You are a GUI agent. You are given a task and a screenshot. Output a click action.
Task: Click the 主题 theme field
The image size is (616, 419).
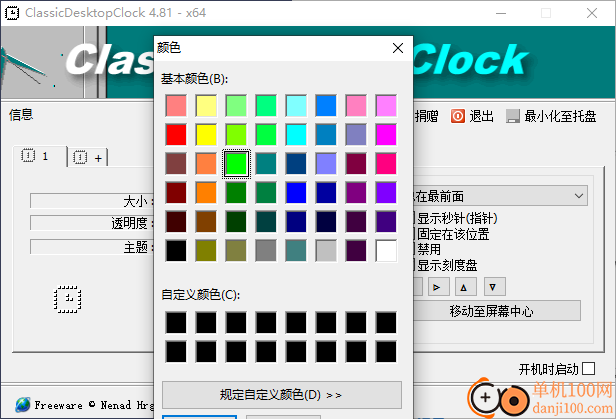92,247
